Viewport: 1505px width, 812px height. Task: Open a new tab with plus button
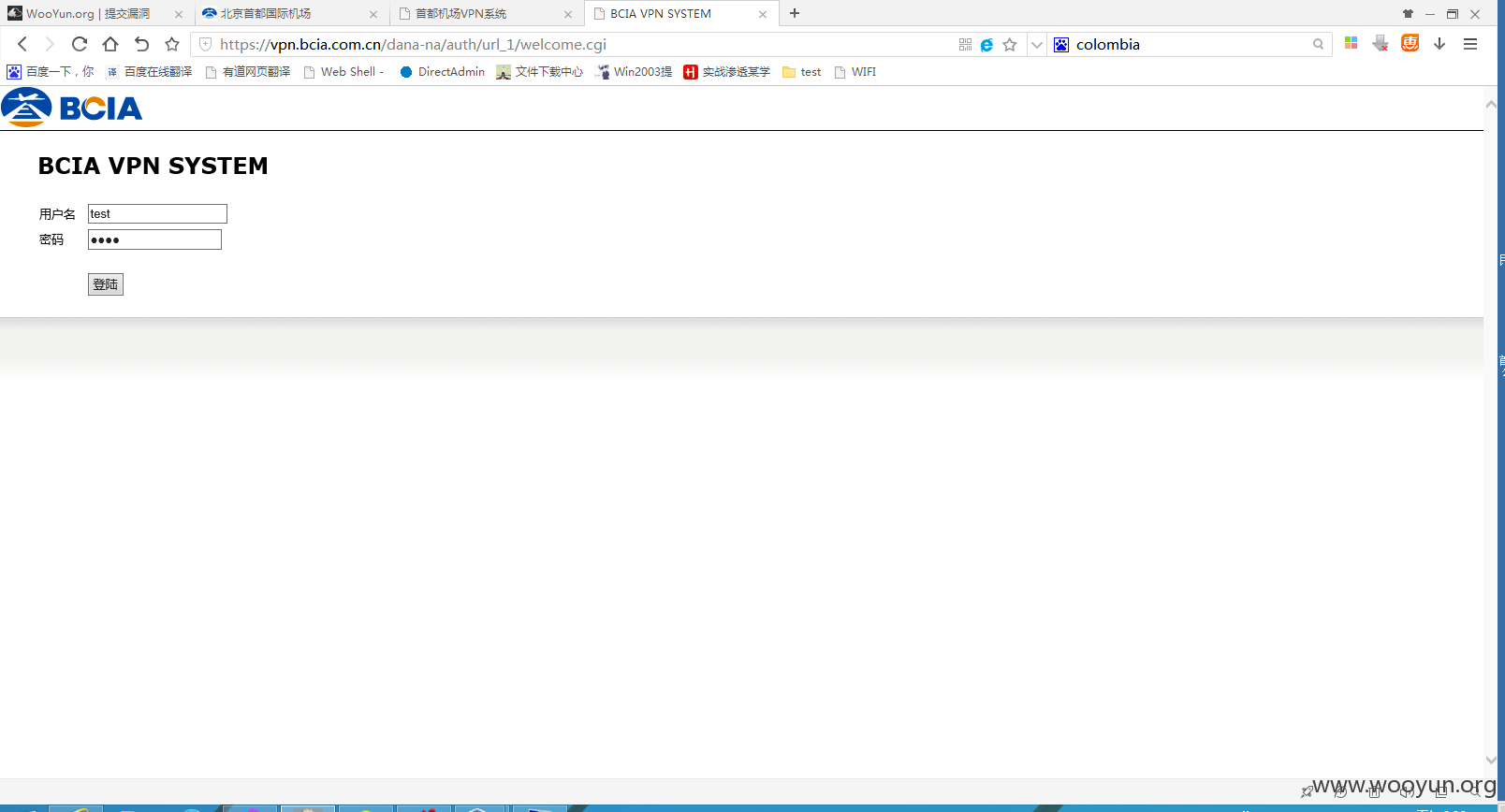pyautogui.click(x=795, y=13)
